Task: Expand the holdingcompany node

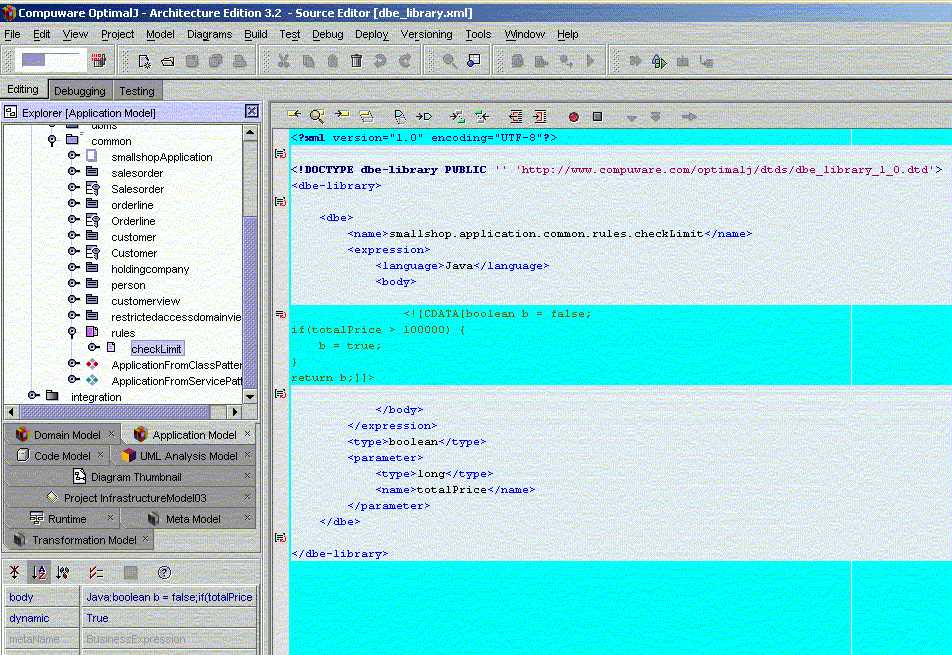Action: point(73,268)
